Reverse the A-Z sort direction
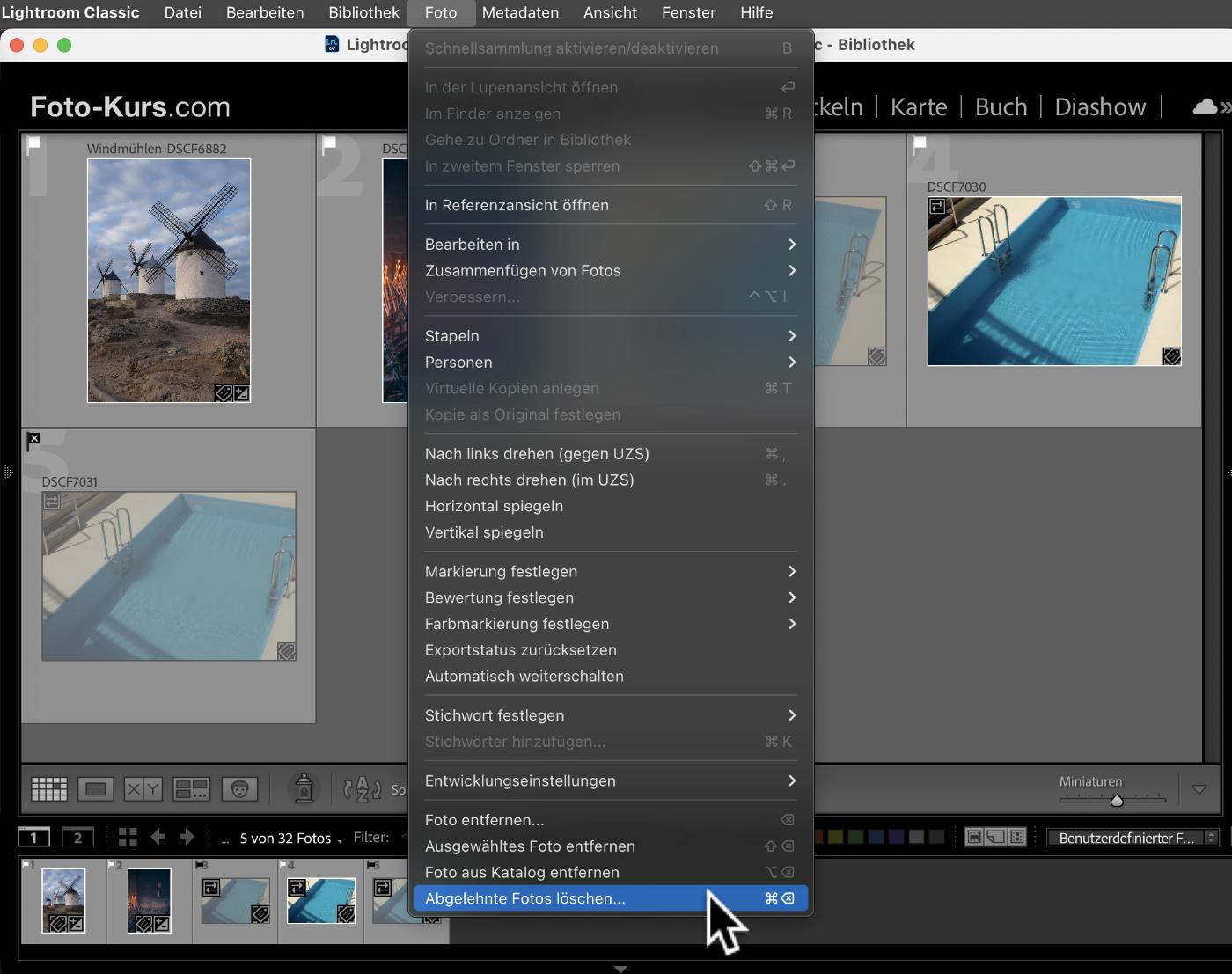This screenshot has height=974, width=1232. click(x=362, y=789)
